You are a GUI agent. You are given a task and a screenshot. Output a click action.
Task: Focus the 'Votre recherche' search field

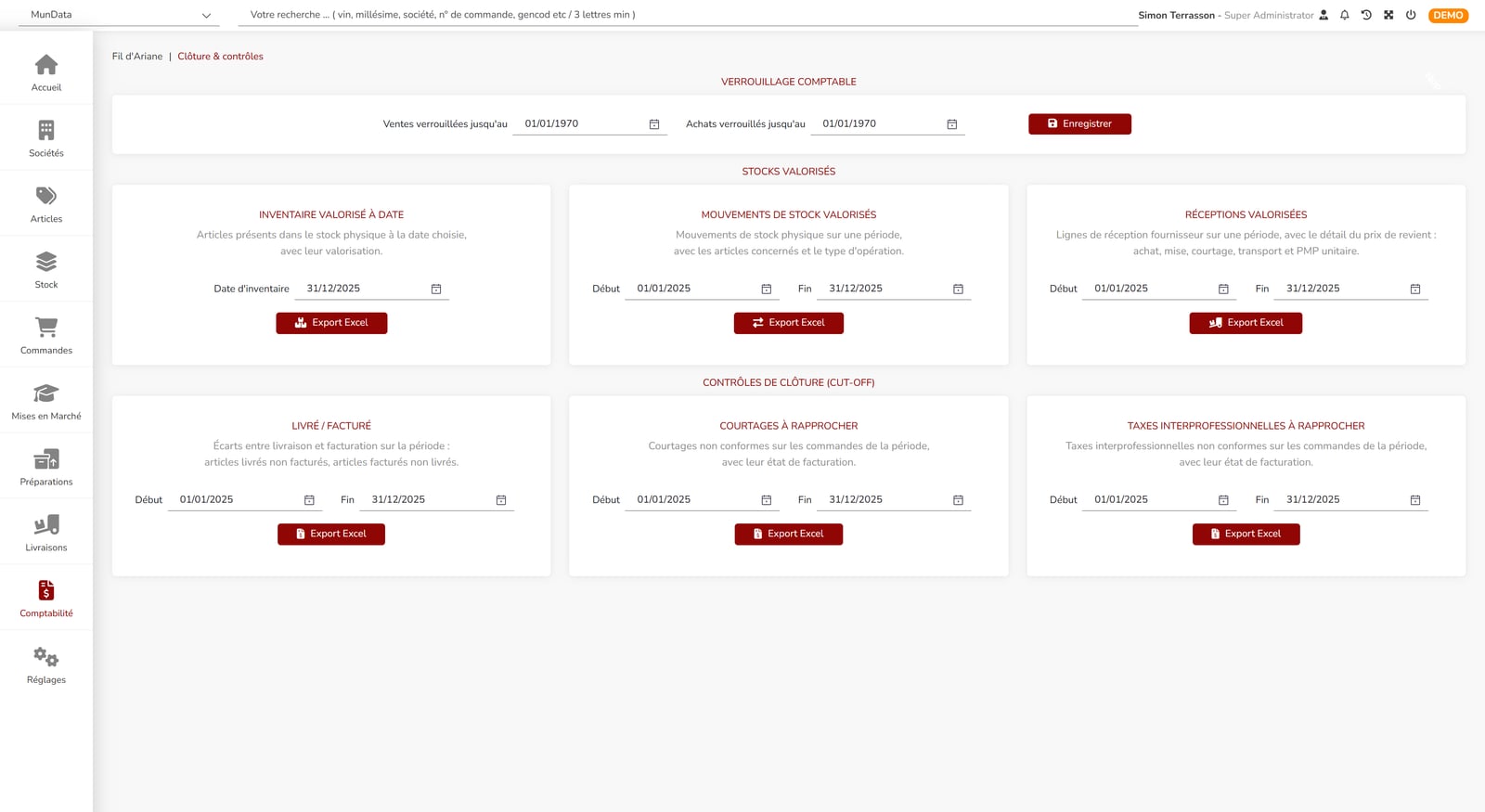click(688, 15)
